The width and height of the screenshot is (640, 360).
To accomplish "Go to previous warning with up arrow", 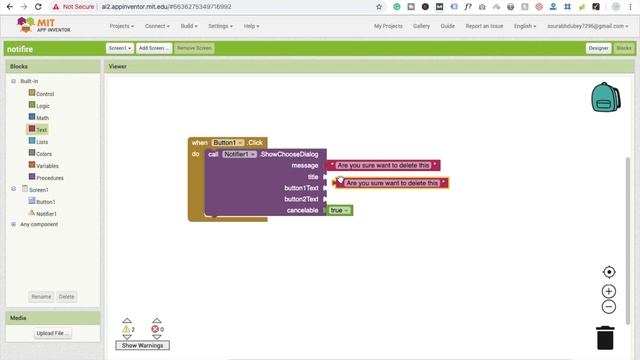I will pos(127,321).
